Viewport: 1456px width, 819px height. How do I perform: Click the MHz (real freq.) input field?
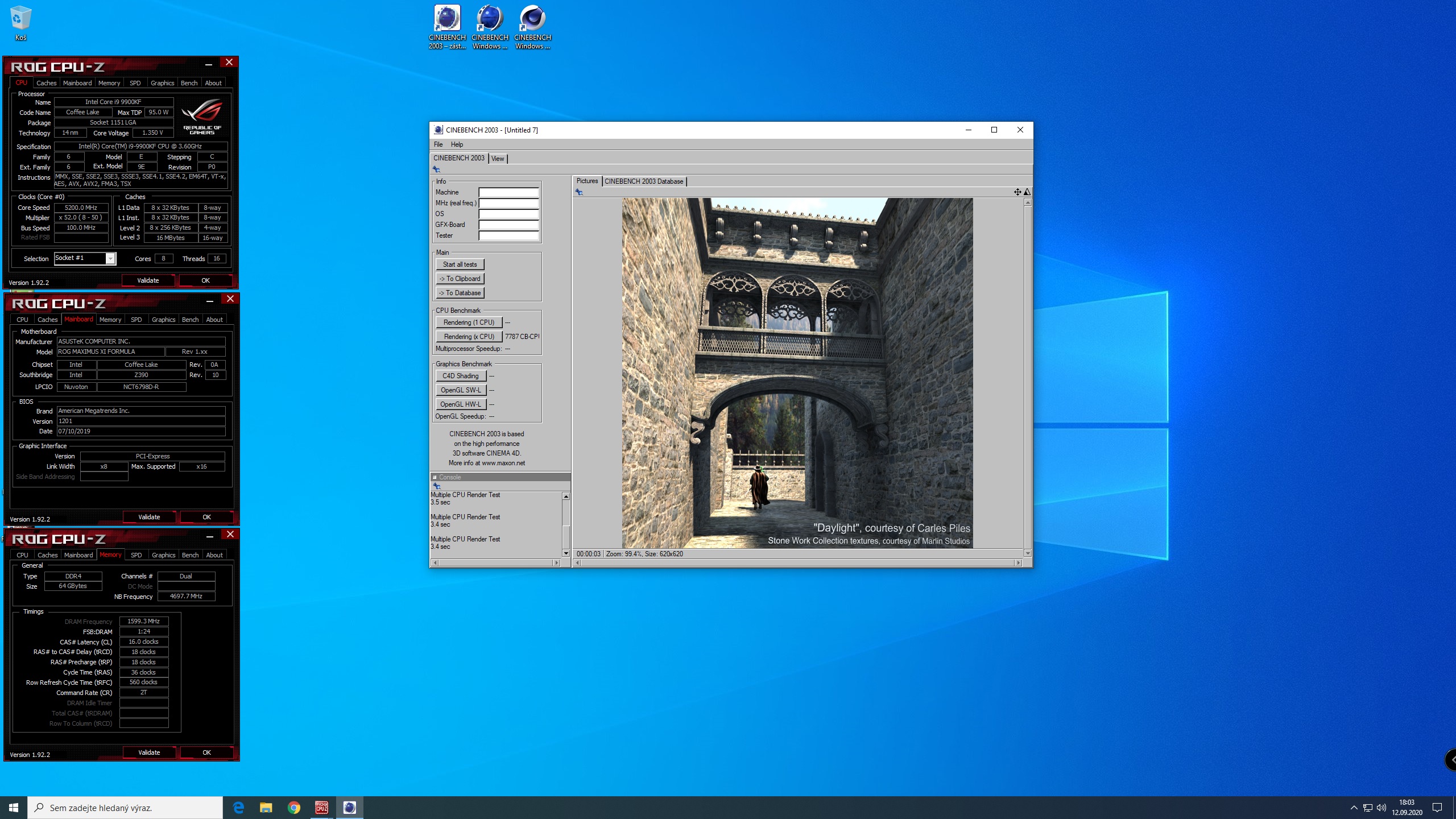tap(508, 203)
